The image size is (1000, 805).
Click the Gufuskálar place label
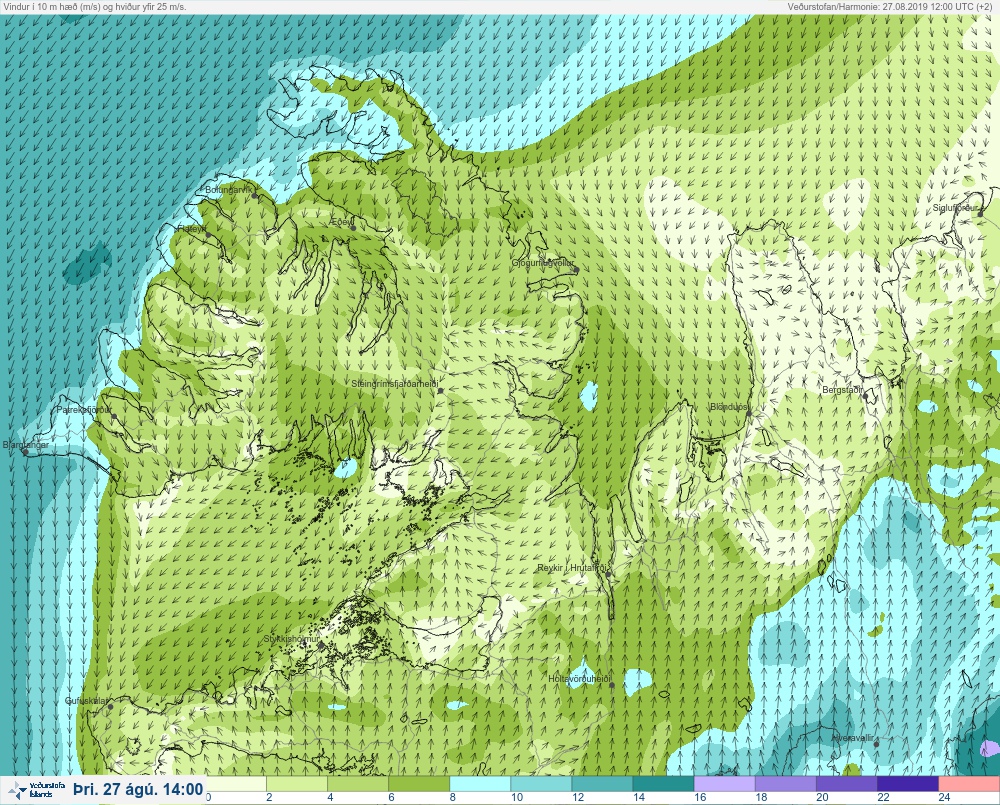[86, 701]
